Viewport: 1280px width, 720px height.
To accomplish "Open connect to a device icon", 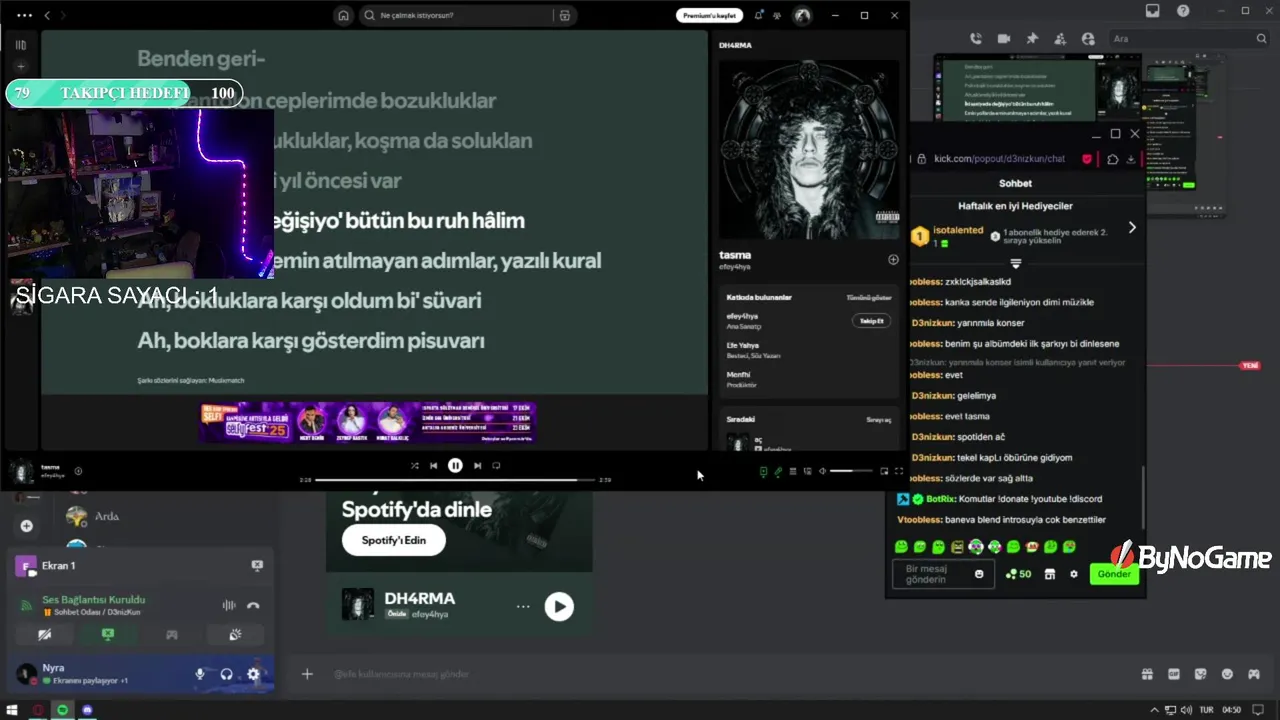I will click(807, 471).
